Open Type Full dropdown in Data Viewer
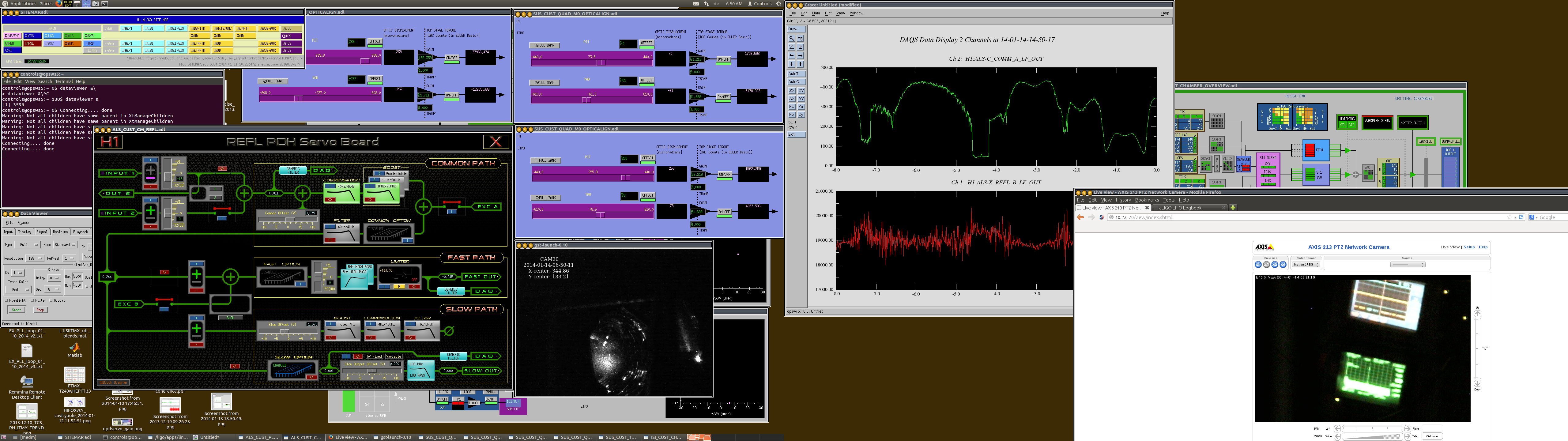This screenshot has height=441, width=1568. (x=28, y=245)
